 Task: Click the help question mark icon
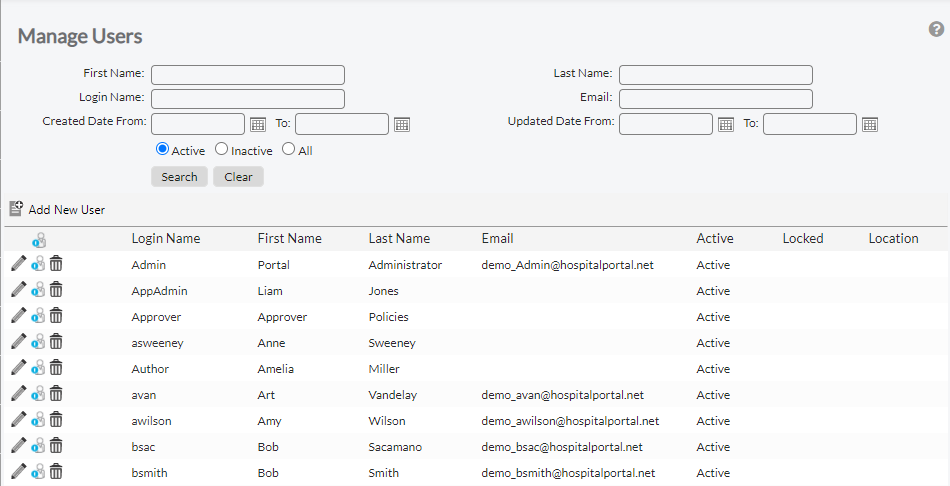(x=936, y=29)
